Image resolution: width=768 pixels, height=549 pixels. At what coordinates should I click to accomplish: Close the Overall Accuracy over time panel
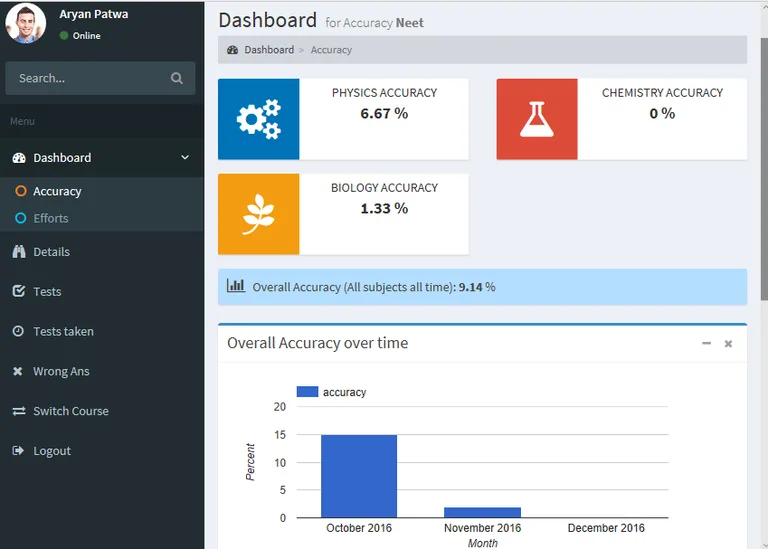point(728,343)
